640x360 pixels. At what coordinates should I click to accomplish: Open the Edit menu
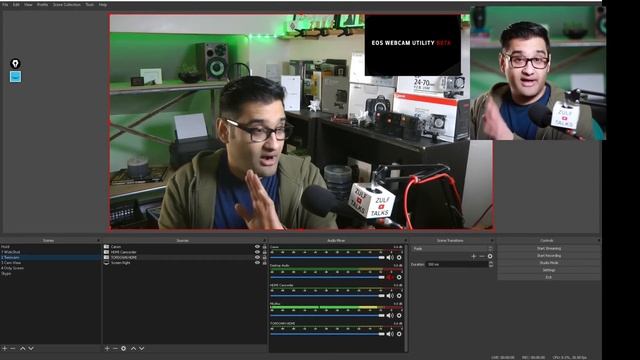(x=16, y=4)
